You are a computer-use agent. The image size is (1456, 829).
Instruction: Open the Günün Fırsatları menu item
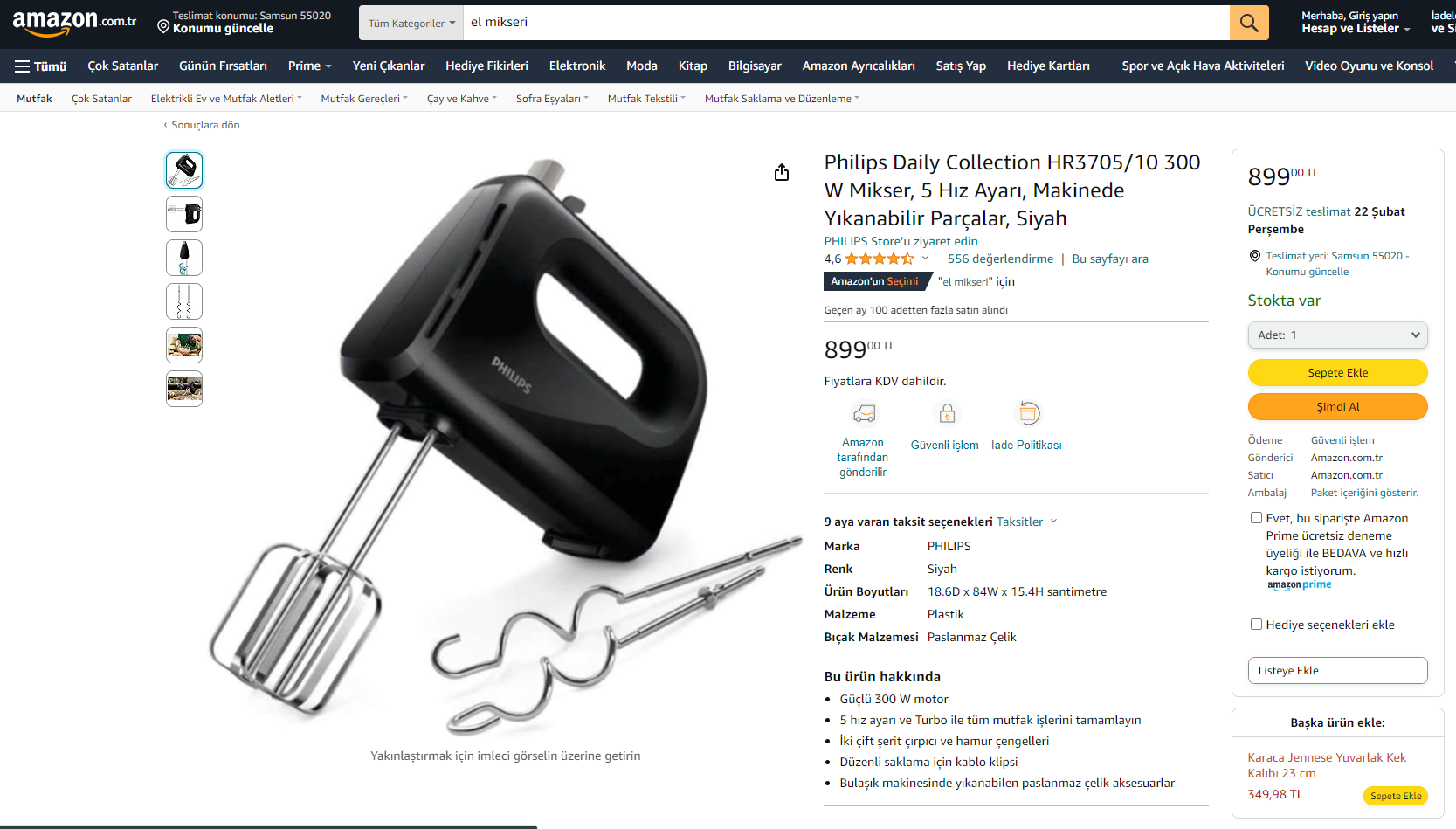click(x=223, y=66)
